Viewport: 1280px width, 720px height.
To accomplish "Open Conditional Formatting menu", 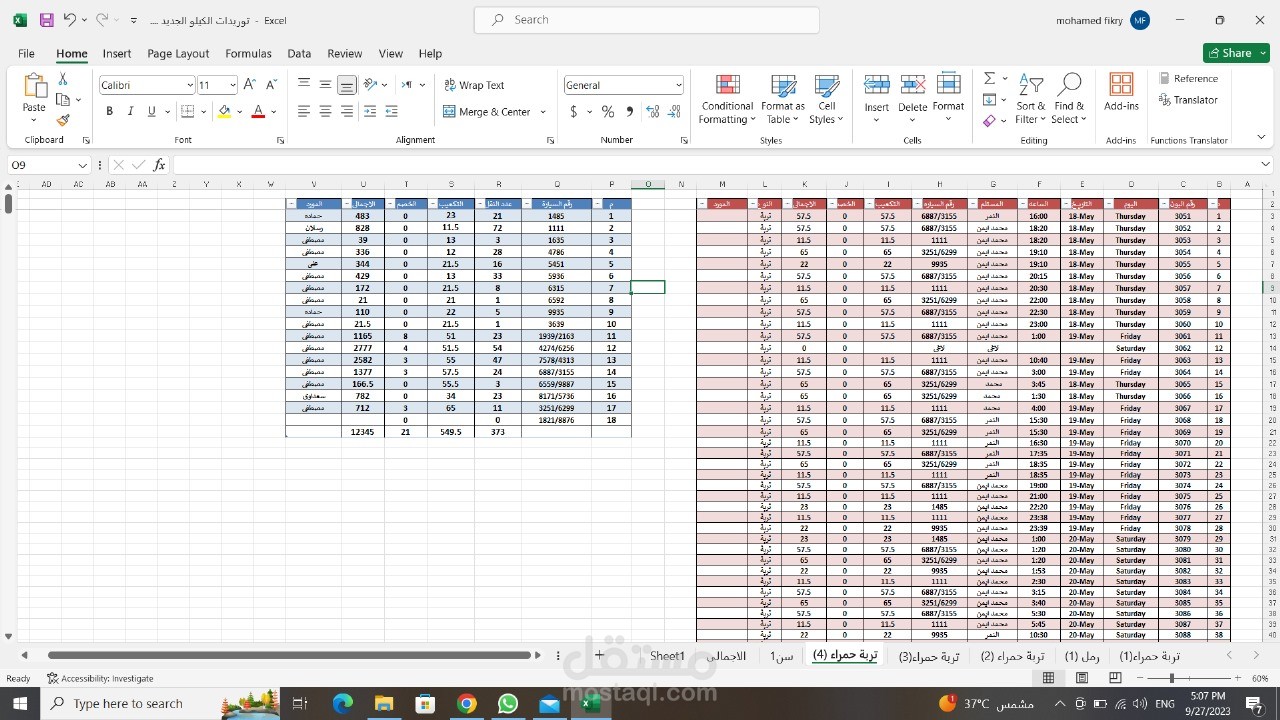I will pyautogui.click(x=727, y=99).
